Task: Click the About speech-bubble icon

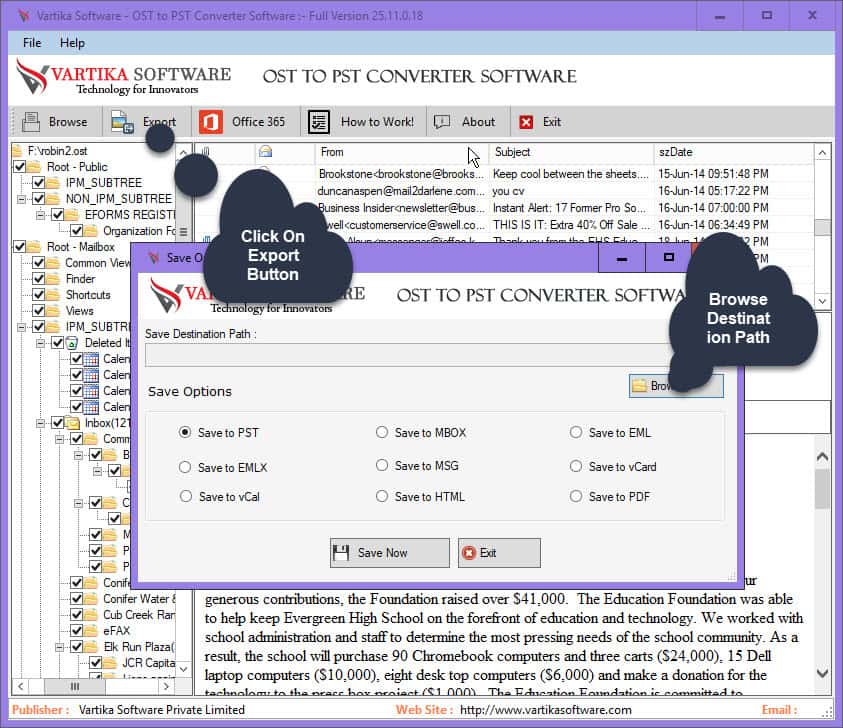Action: click(442, 122)
